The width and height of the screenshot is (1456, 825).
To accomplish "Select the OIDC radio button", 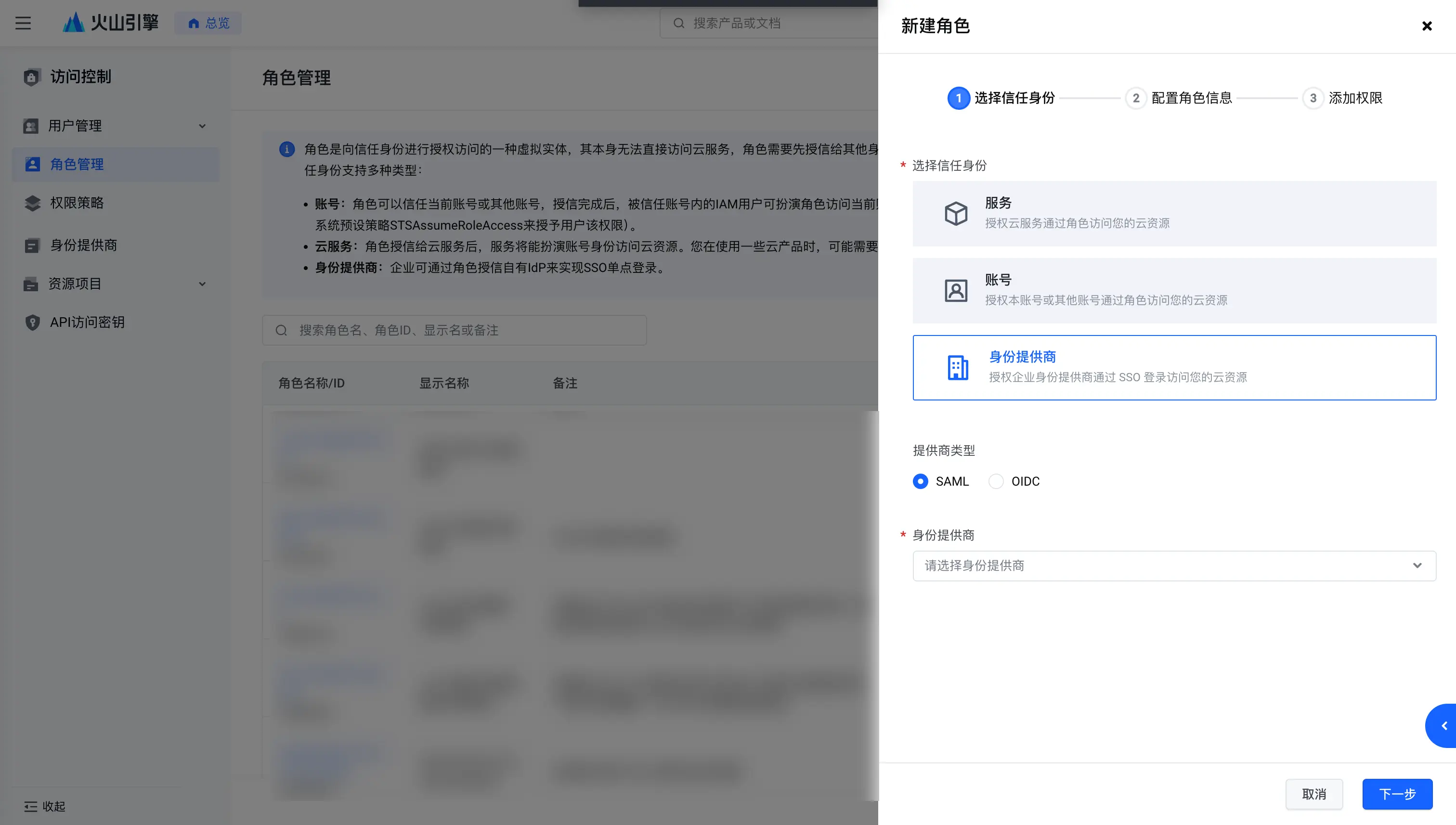I will click(996, 481).
